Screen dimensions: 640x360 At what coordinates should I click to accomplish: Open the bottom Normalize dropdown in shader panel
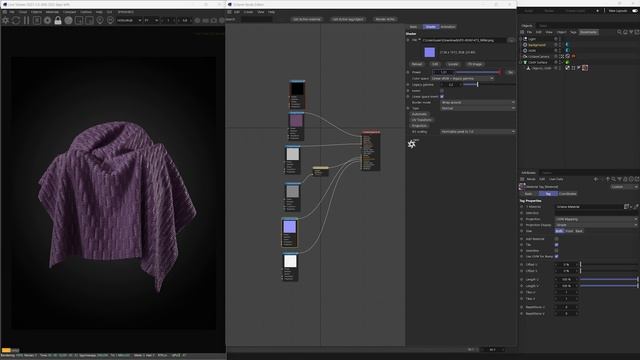pyautogui.click(x=478, y=132)
